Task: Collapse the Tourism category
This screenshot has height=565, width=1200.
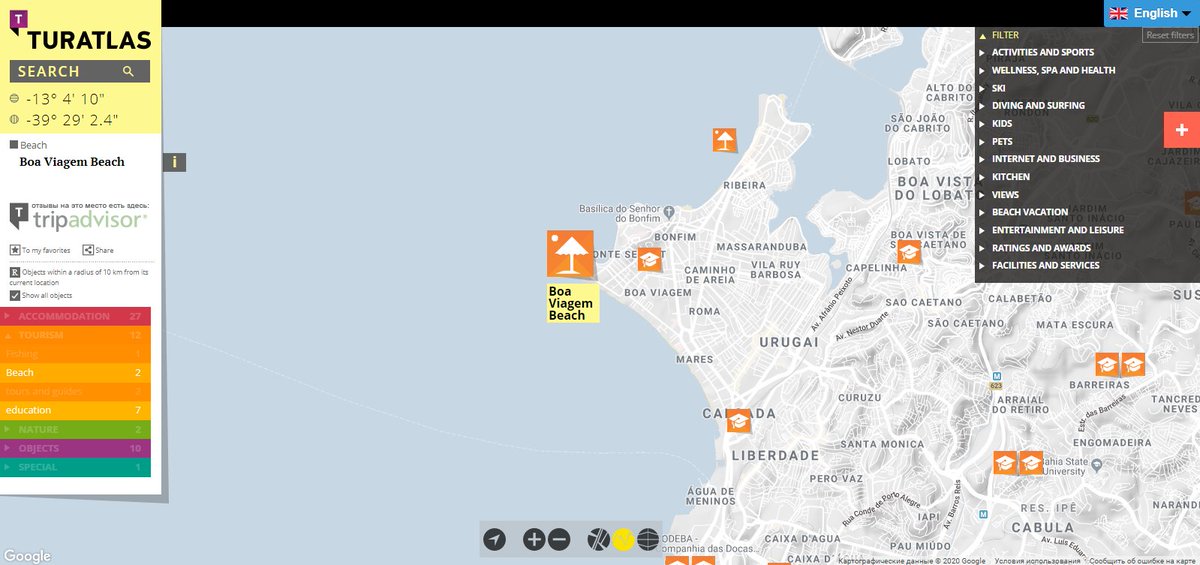Action: click(x=75, y=335)
